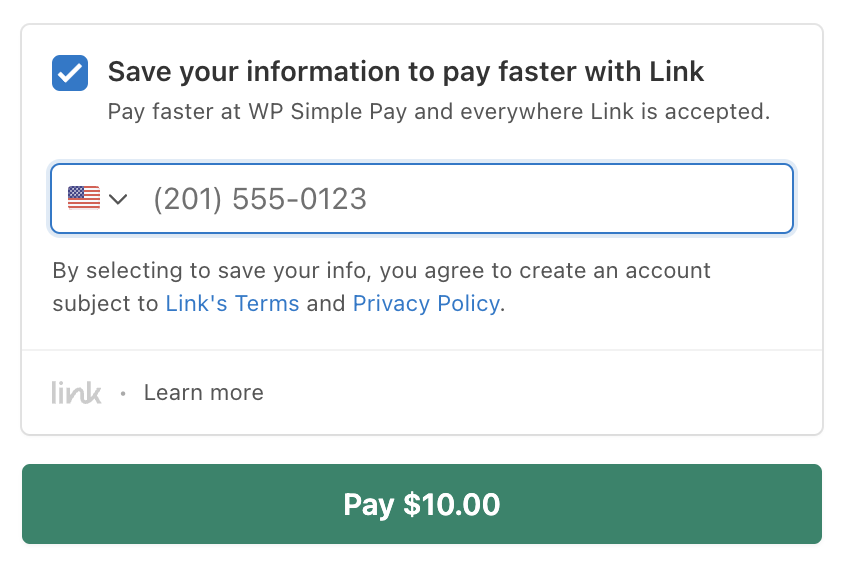Click the "Pay faster at WP Simple Pay" subtitle
Image resolution: width=844 pixels, height=562 pixels.
(x=439, y=112)
